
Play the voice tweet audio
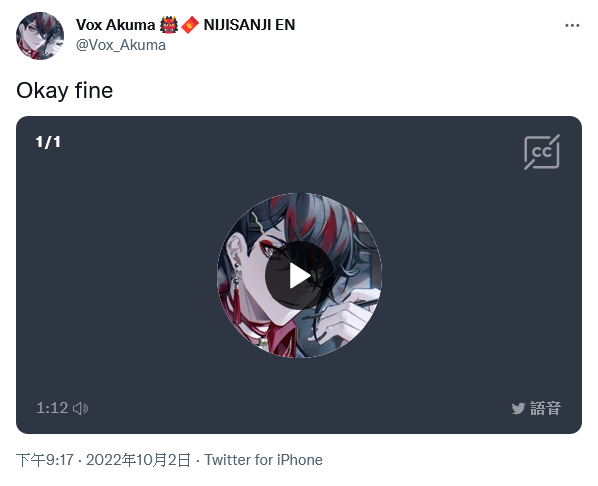pos(299,275)
